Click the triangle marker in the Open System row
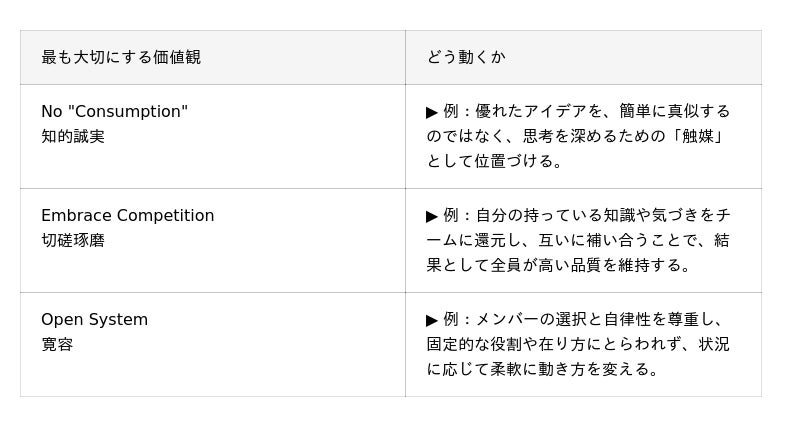The height and width of the screenshot is (427, 800). [432, 320]
